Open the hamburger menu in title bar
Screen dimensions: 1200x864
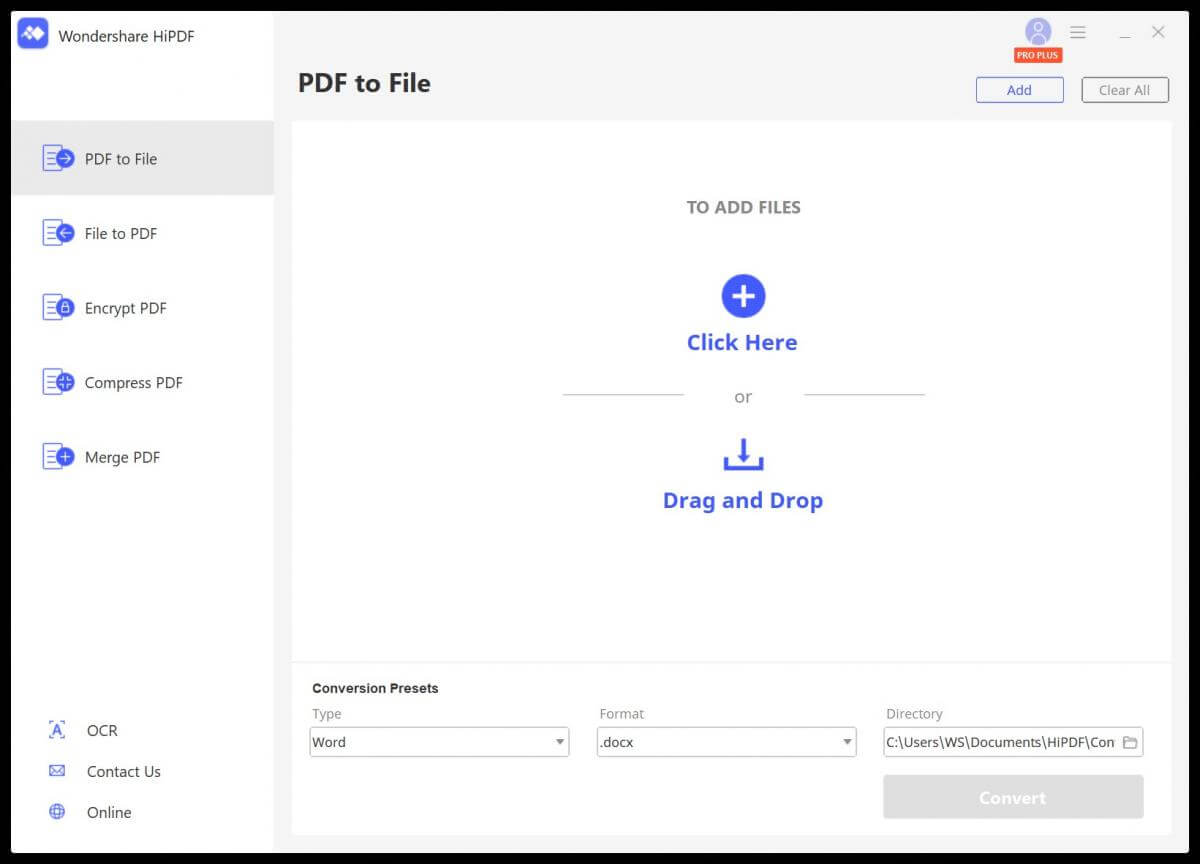point(1078,32)
